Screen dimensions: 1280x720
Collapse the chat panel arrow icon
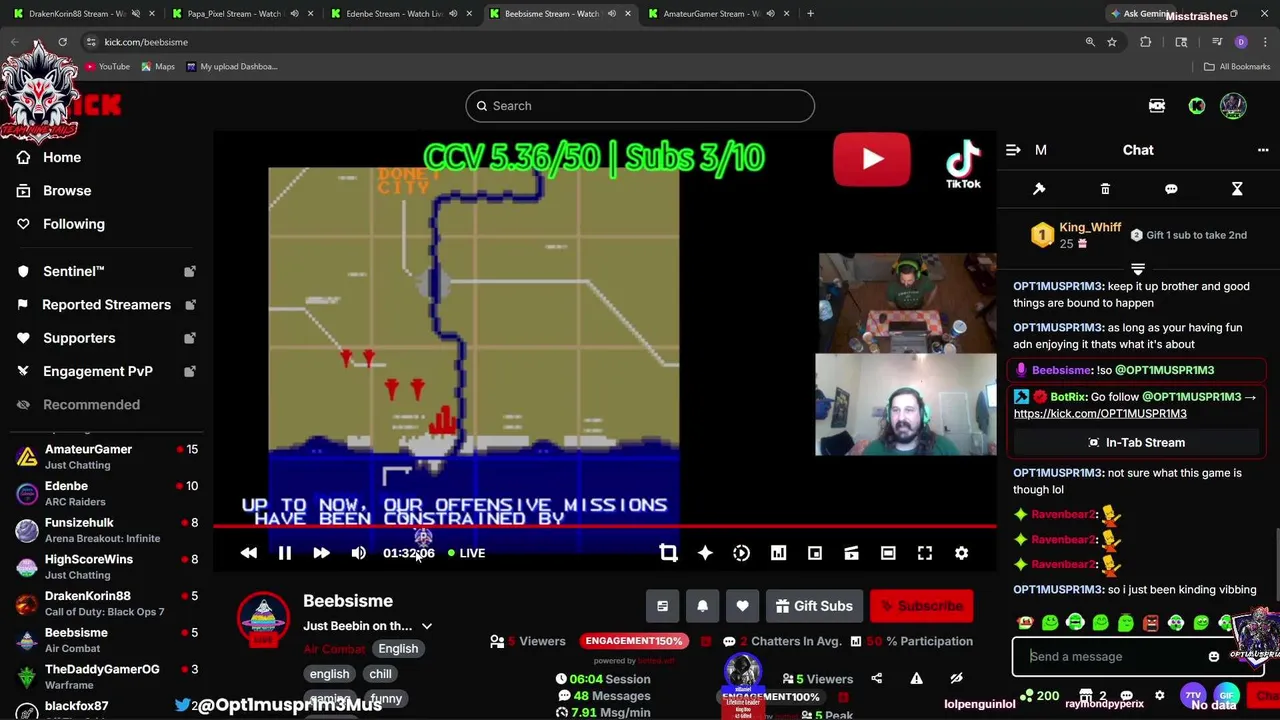[1013, 150]
